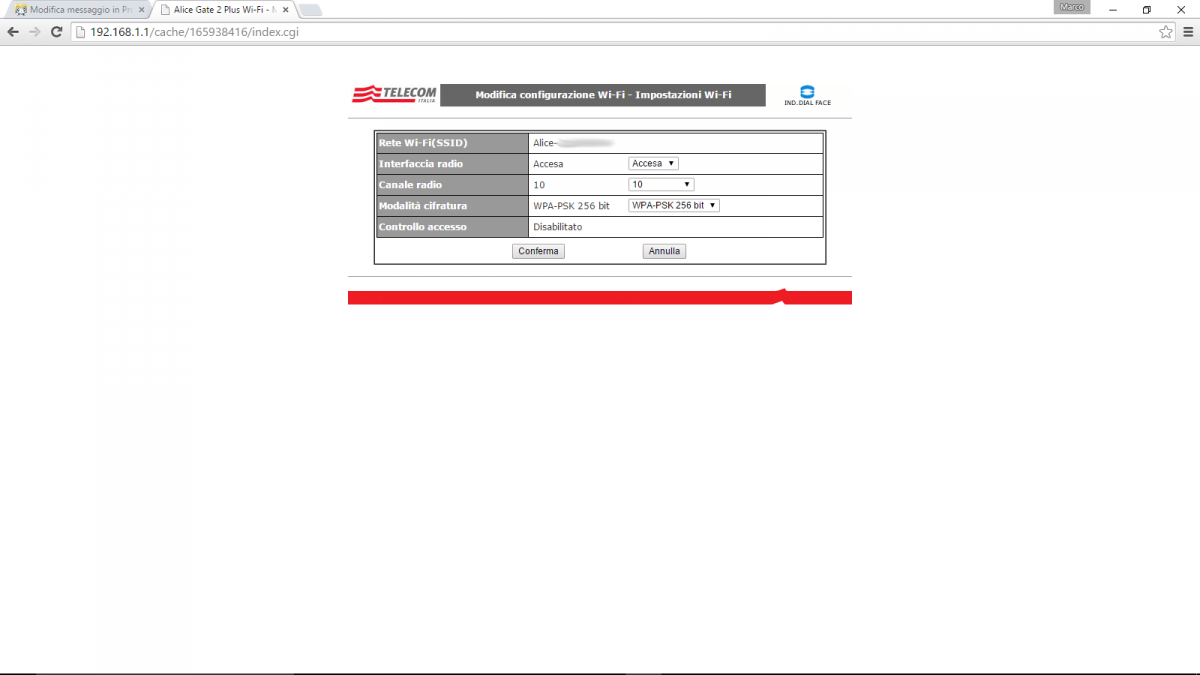Click the address bar URL field
This screenshot has width=1200, height=675.
pyautogui.click(x=600, y=32)
